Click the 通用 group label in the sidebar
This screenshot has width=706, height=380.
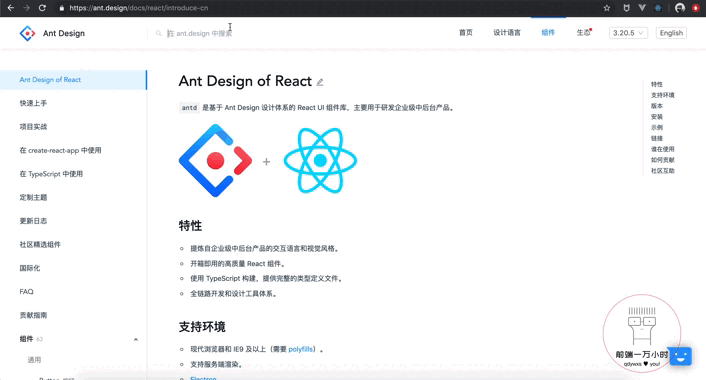pos(34,360)
